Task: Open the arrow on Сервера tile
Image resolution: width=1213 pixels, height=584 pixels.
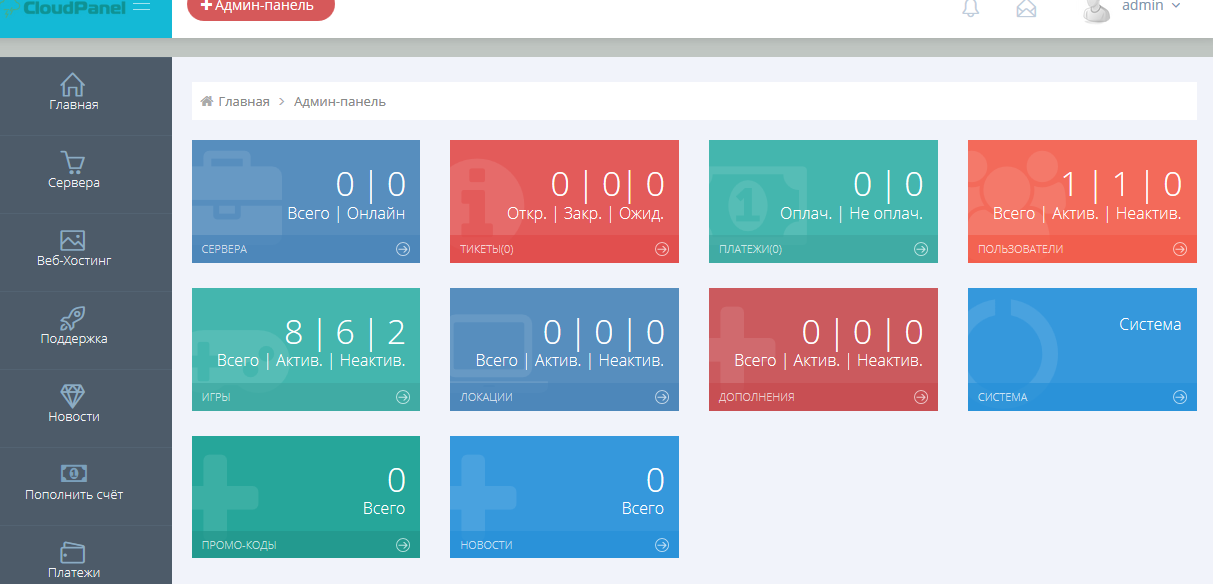Action: pyautogui.click(x=402, y=249)
